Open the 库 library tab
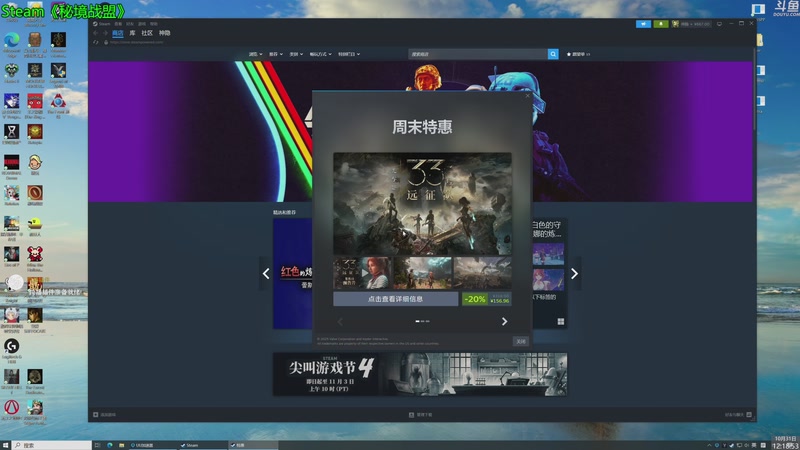Image resolution: width=800 pixels, height=450 pixels. click(x=132, y=33)
